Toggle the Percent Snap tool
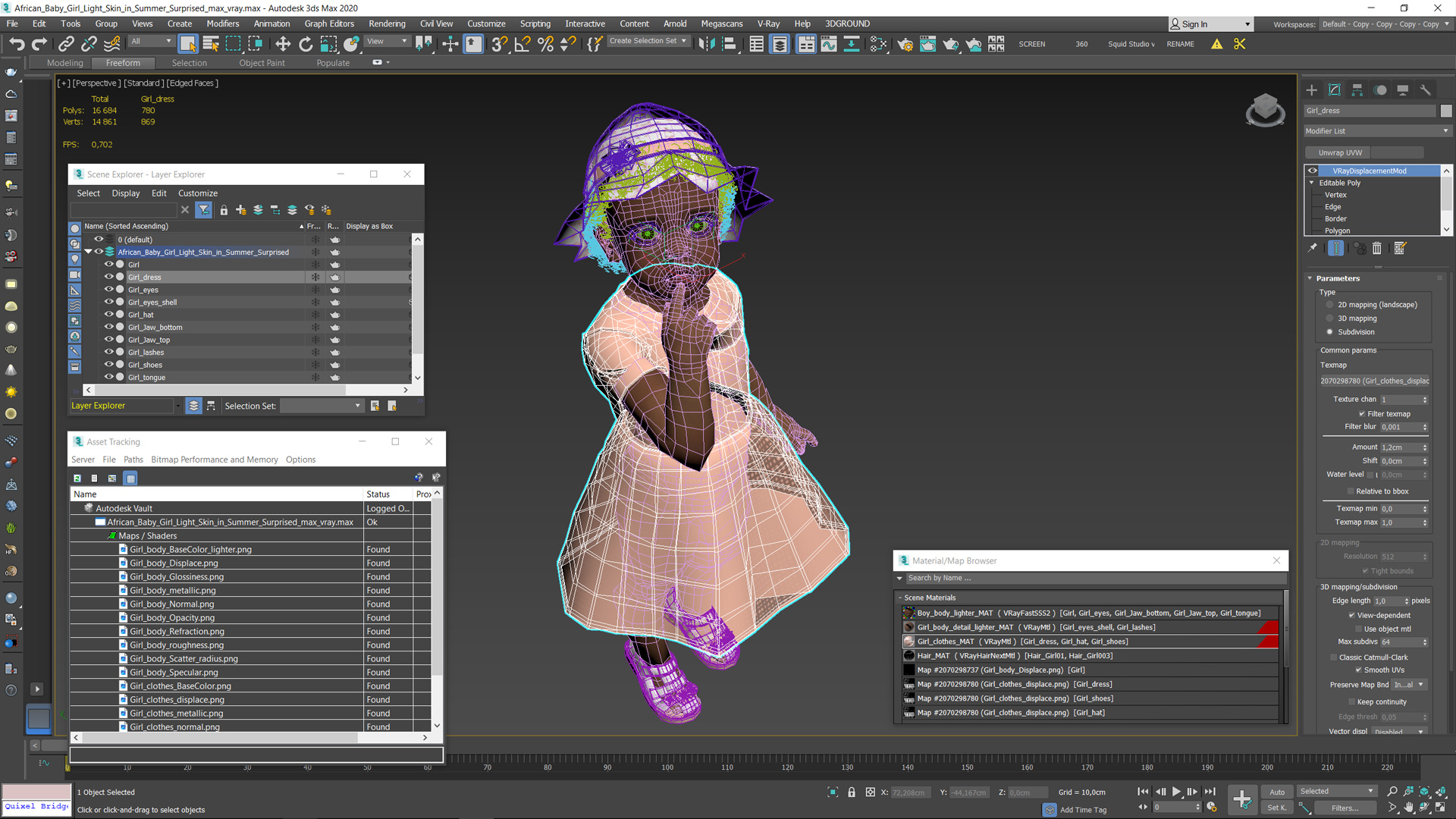 (545, 44)
